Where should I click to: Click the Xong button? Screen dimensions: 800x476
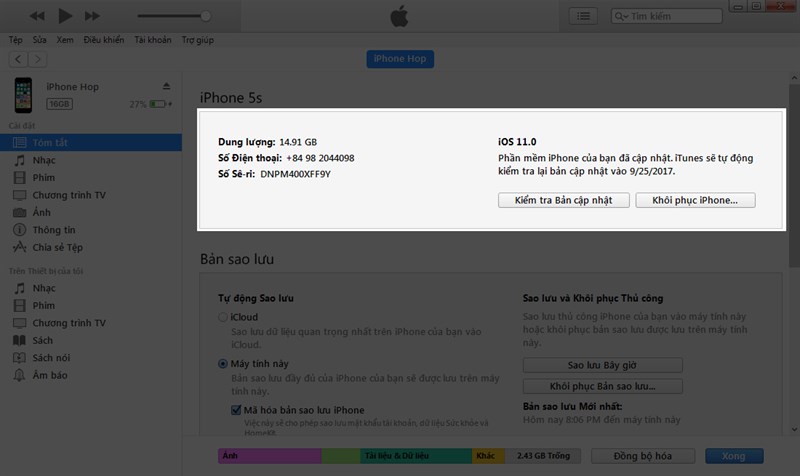(x=734, y=456)
